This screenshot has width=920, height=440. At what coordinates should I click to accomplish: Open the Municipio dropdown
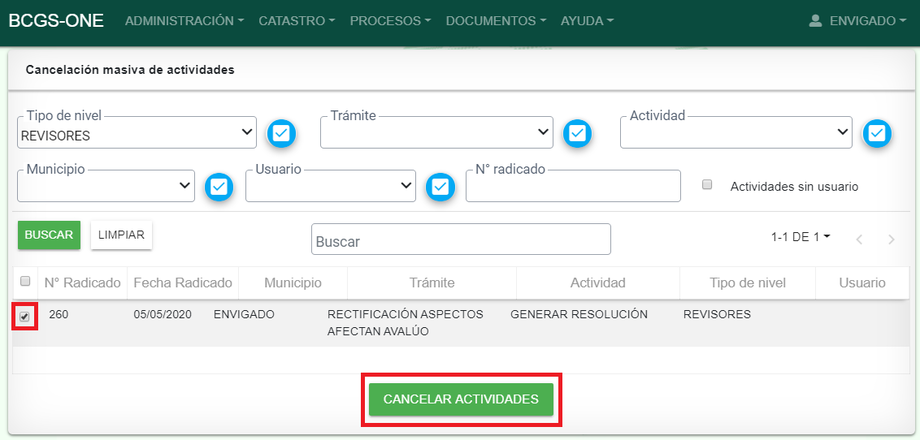pyautogui.click(x=106, y=186)
